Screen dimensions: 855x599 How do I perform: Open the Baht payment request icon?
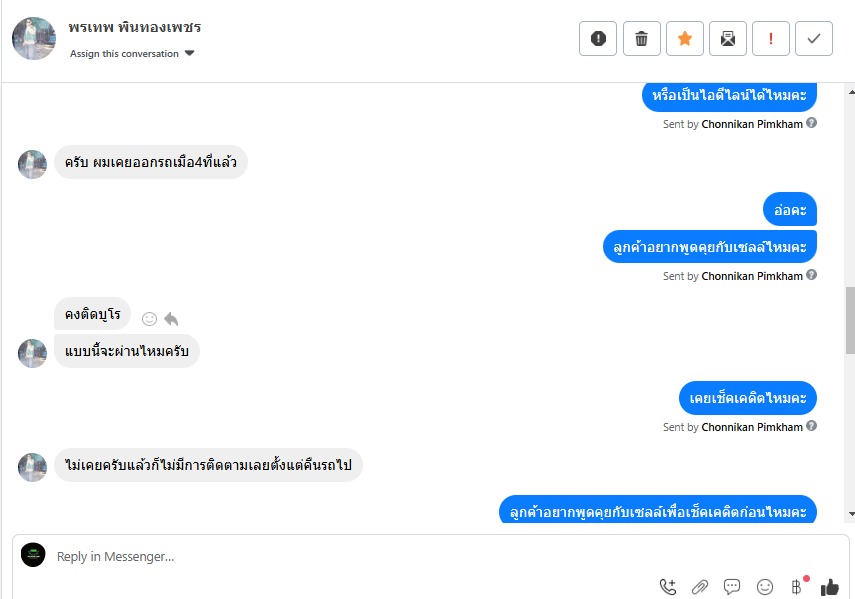click(797, 586)
